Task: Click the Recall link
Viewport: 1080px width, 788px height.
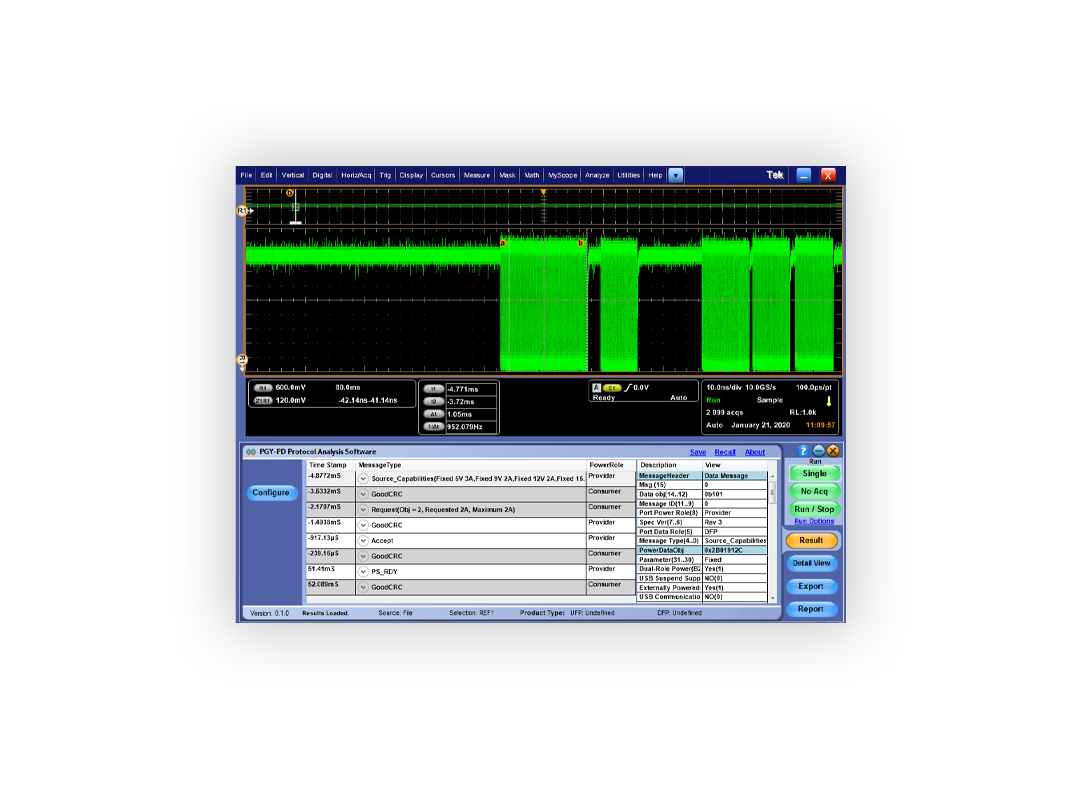Action: coord(725,453)
